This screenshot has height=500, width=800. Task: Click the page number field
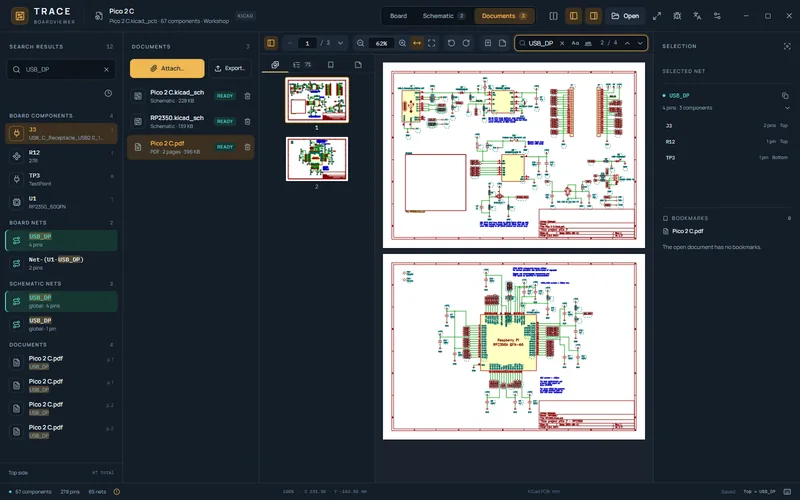point(307,43)
